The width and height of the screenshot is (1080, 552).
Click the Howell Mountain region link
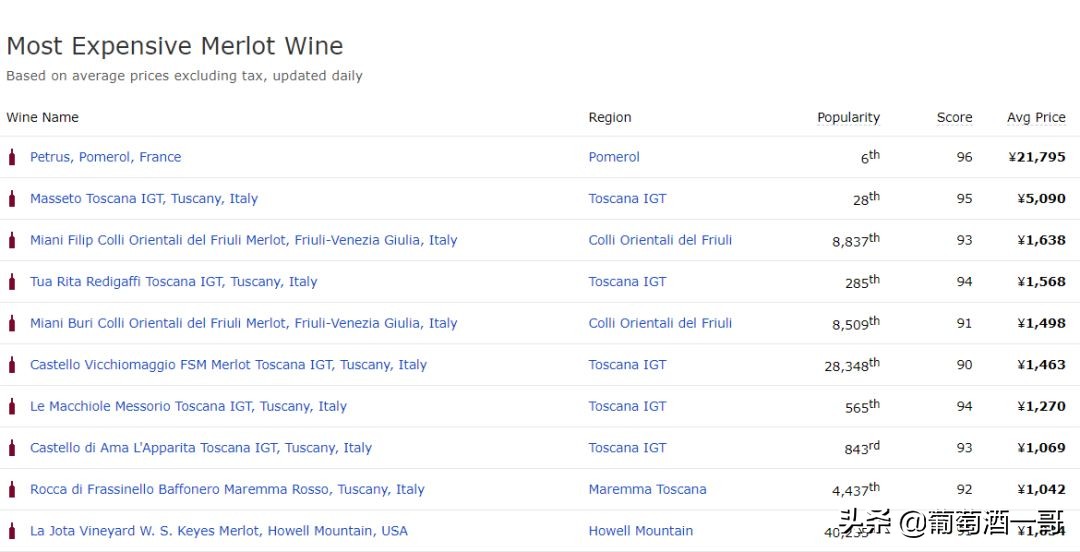pyautogui.click(x=640, y=531)
